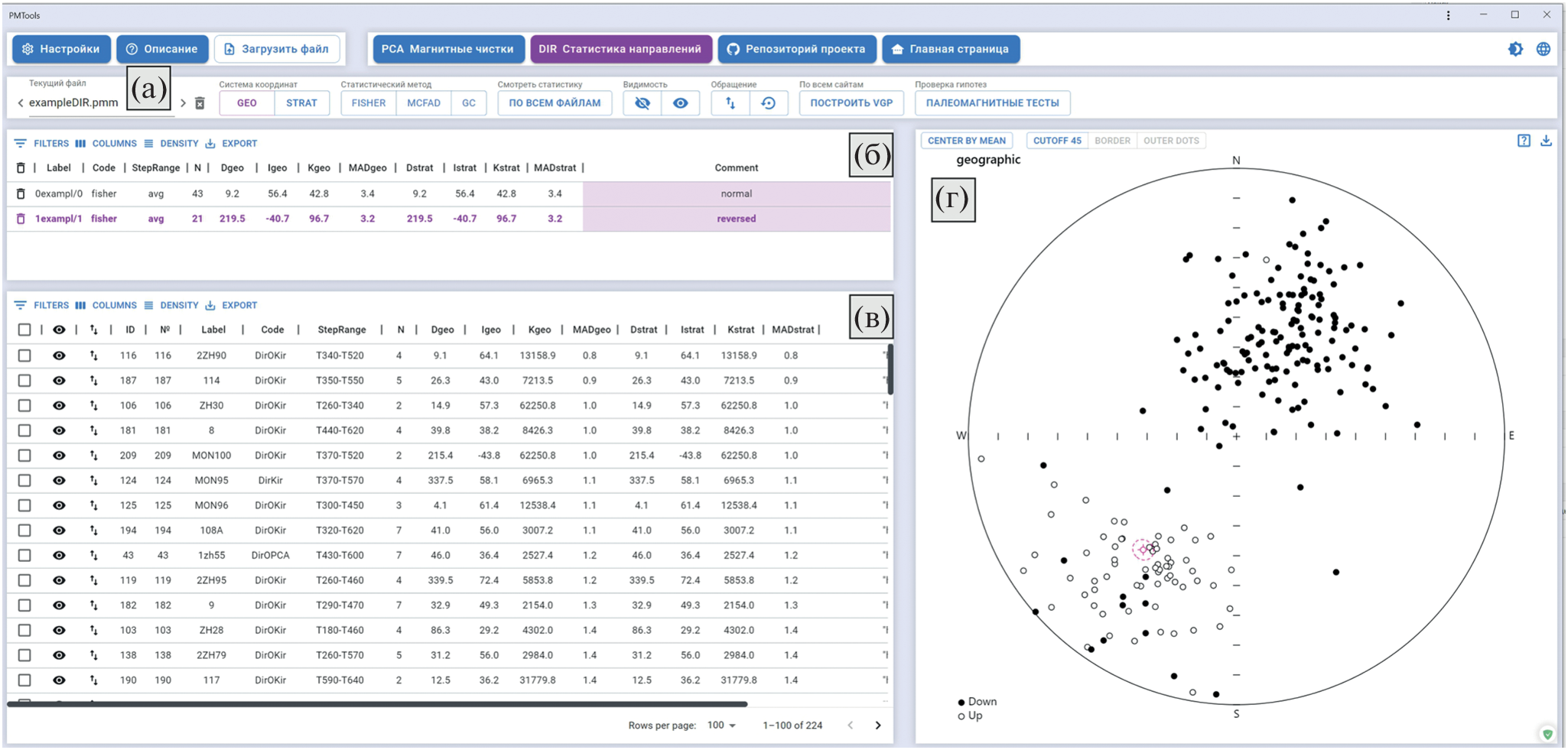Open the language globe icon

pyautogui.click(x=1544, y=49)
